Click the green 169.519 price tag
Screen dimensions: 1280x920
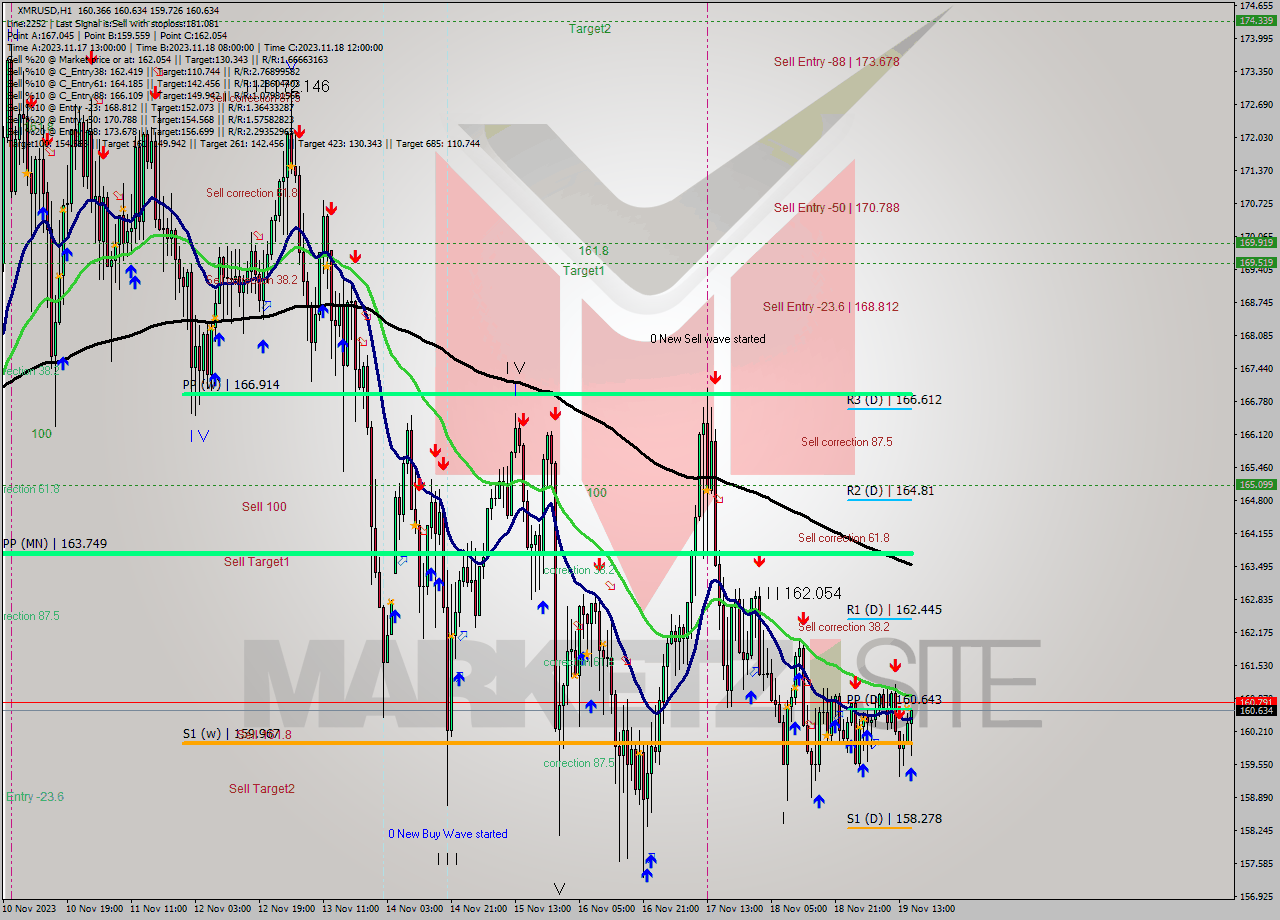coord(1256,263)
